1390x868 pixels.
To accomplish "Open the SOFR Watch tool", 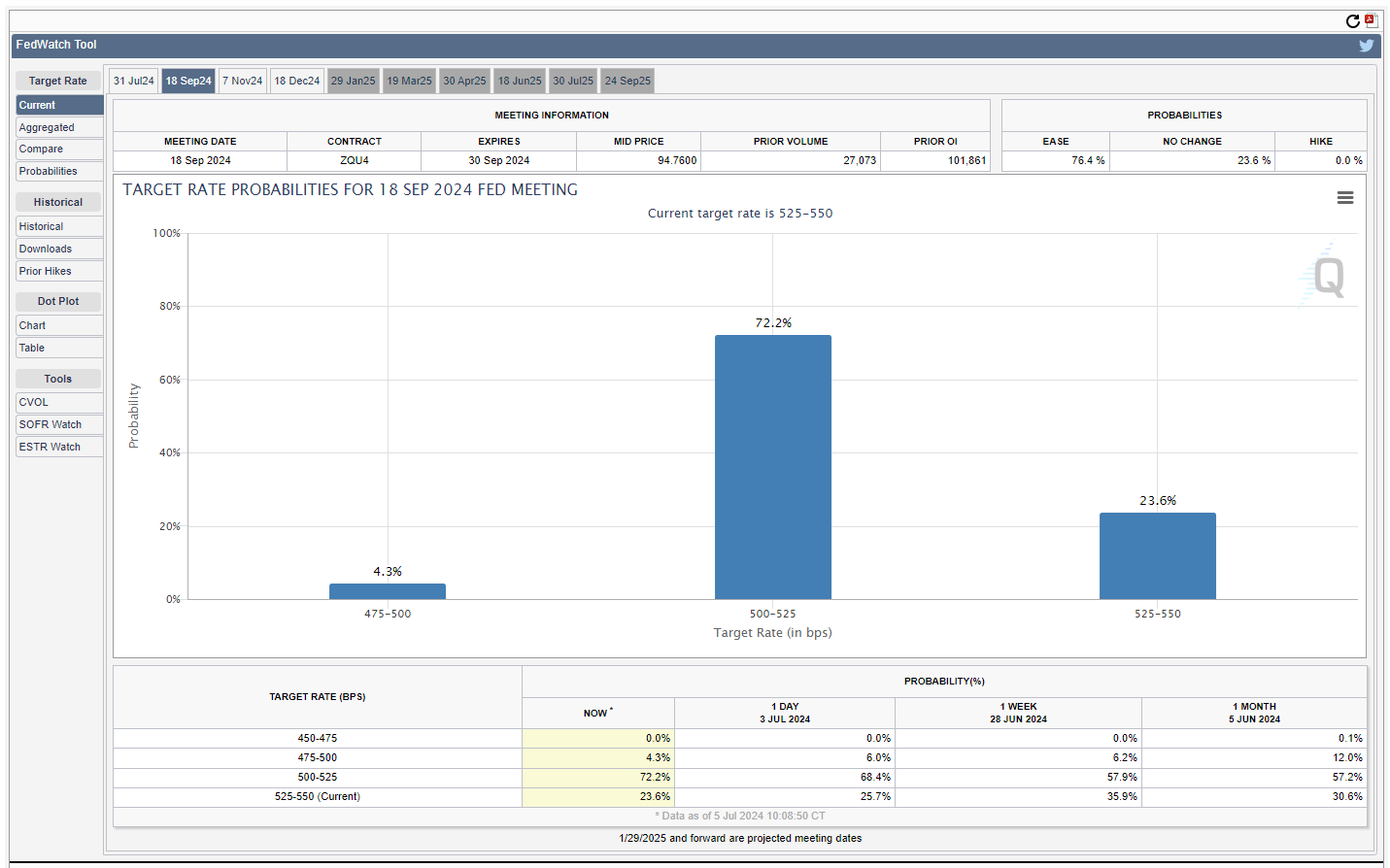I will tap(58, 425).
